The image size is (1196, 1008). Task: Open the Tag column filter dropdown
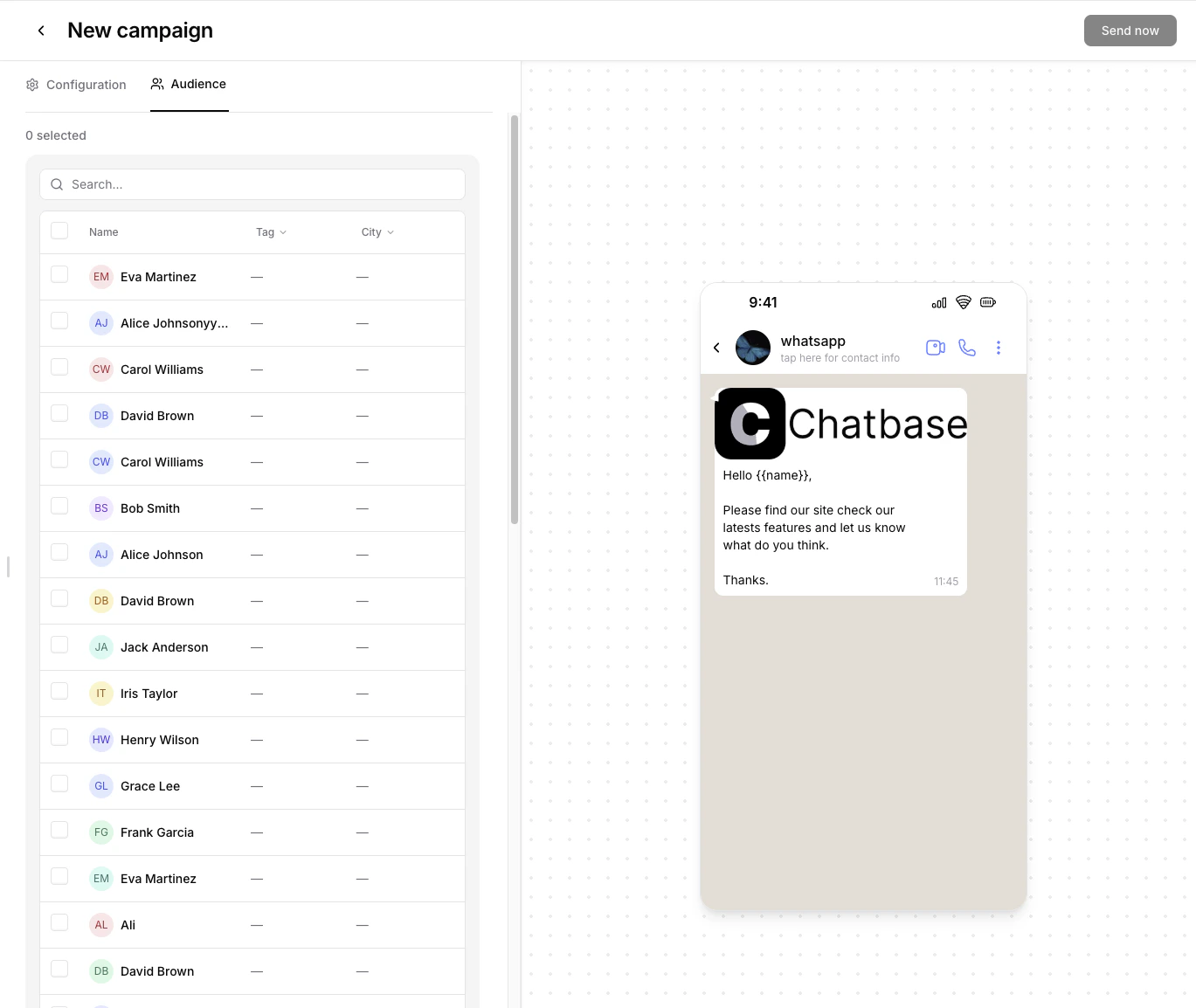[x=271, y=232]
